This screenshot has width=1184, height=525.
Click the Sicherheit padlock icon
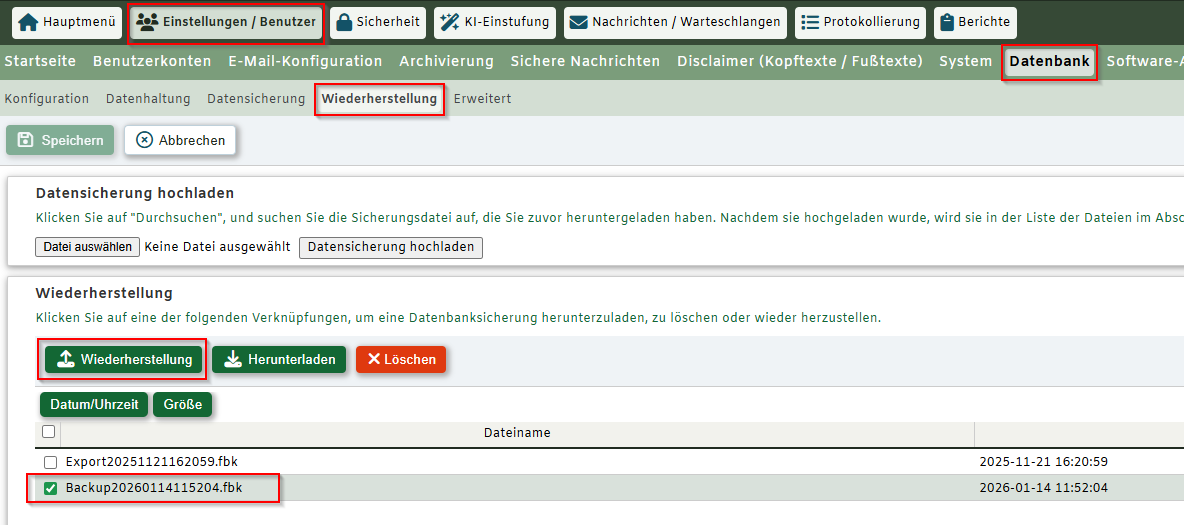(x=343, y=22)
